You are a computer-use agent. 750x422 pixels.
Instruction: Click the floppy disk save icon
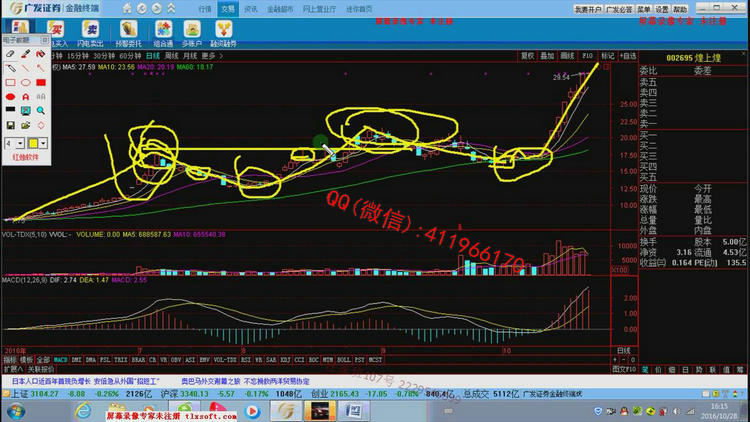(10, 125)
